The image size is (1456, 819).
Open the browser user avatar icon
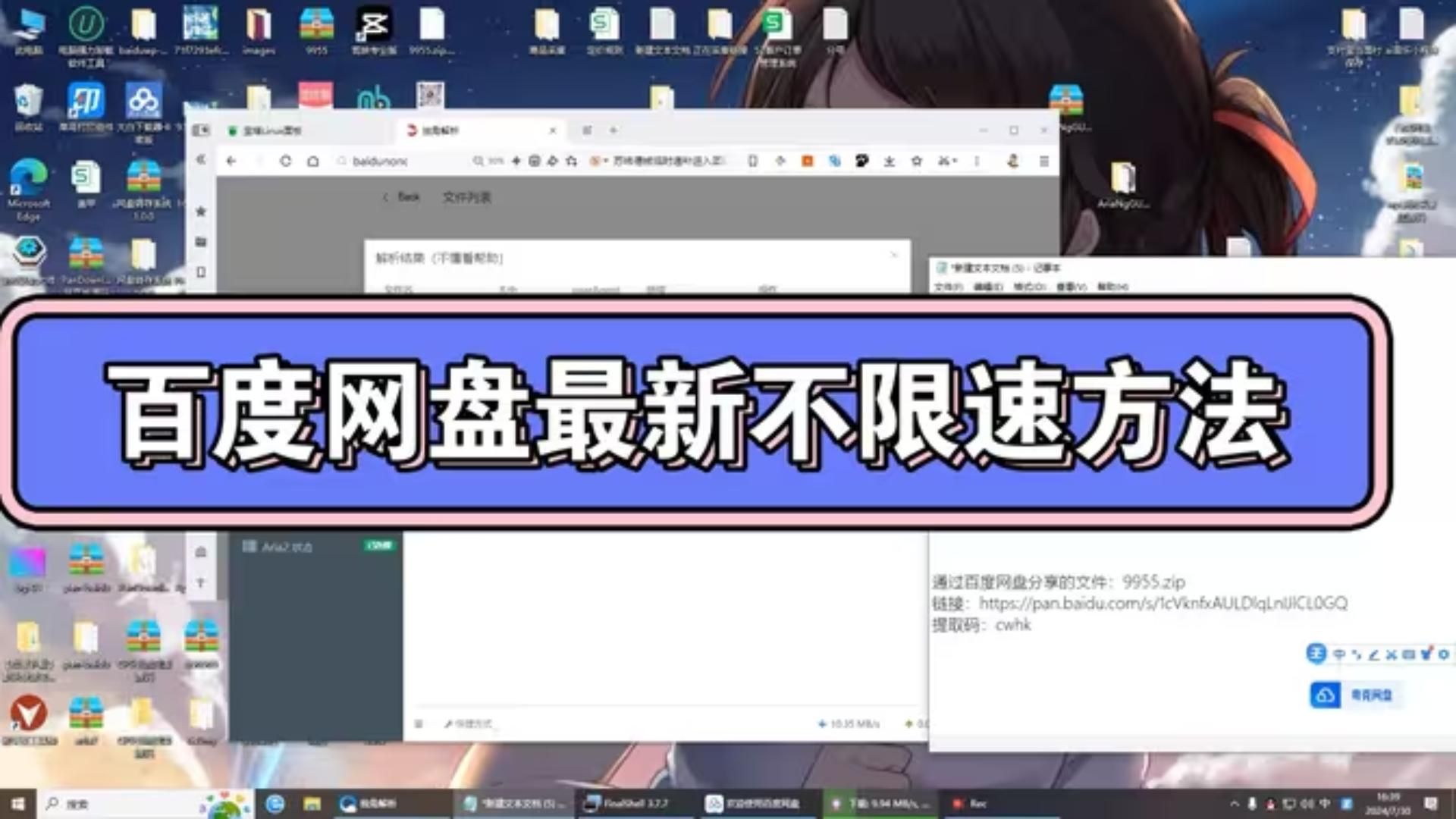[x=1012, y=161]
